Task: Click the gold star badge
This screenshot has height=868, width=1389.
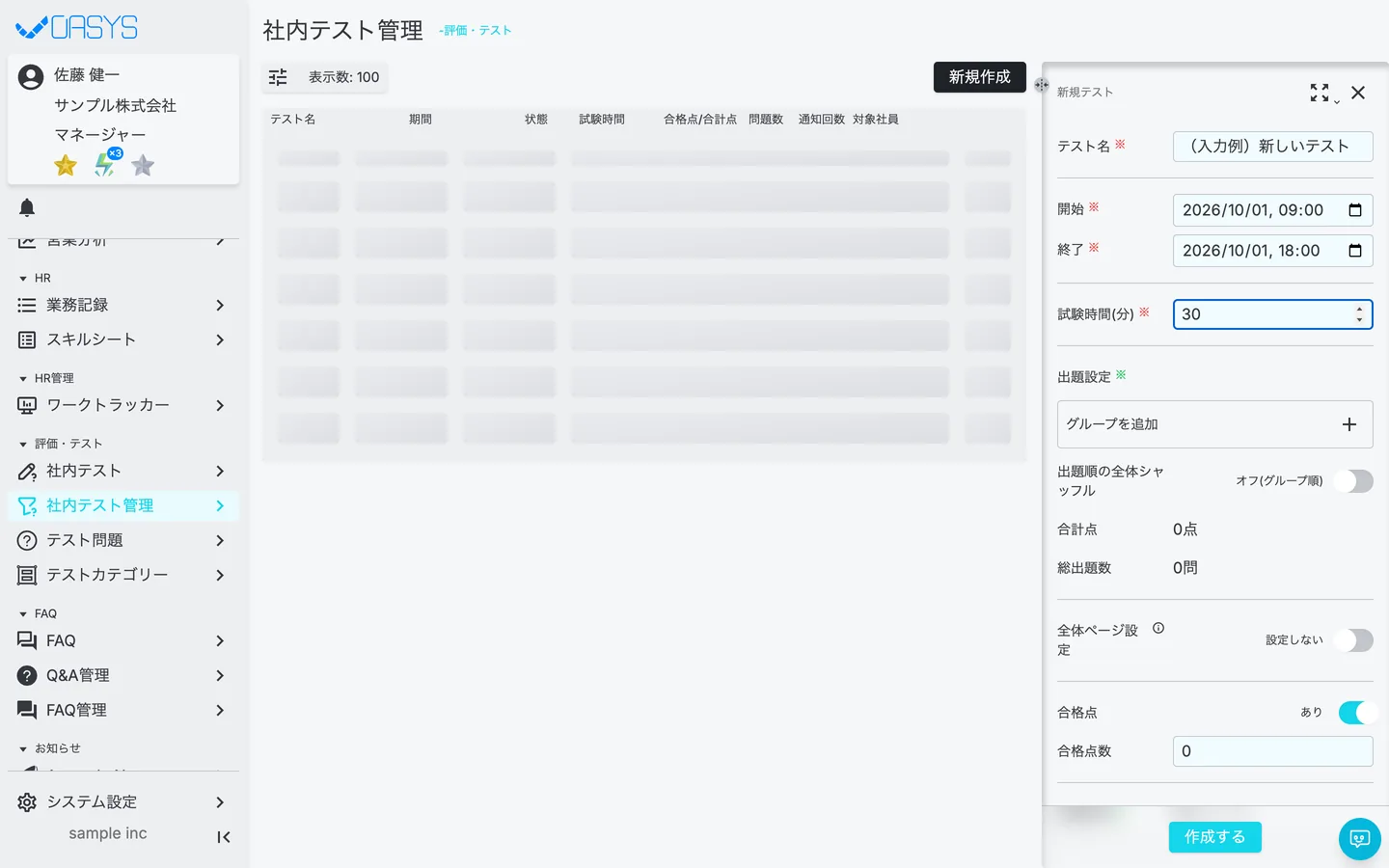Action: point(66,166)
